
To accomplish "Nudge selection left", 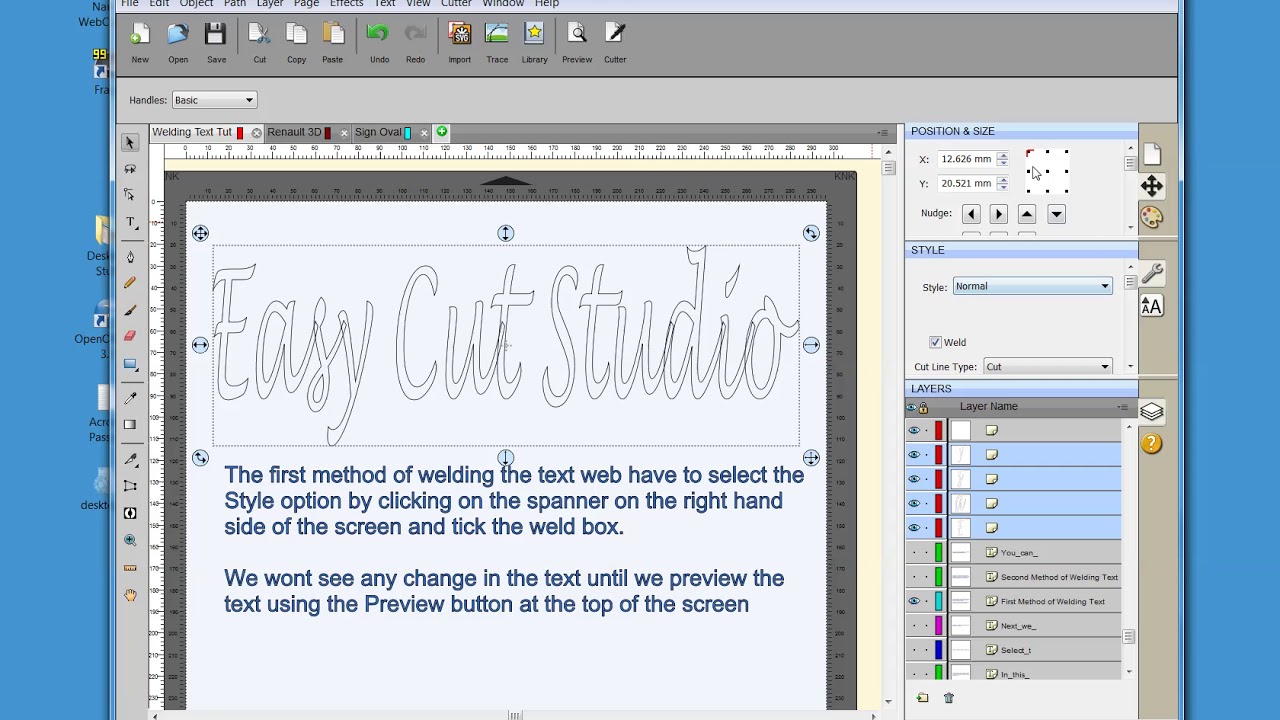I will (971, 214).
